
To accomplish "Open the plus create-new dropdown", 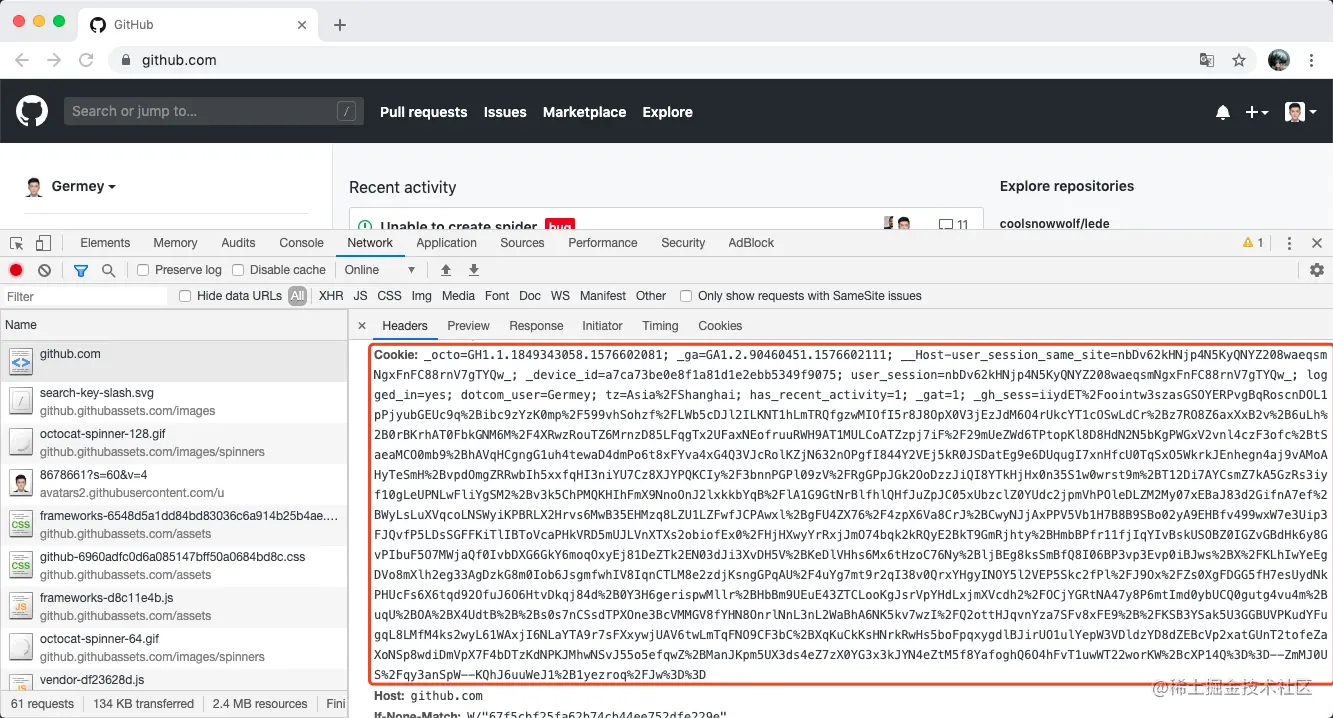I will click(1257, 112).
